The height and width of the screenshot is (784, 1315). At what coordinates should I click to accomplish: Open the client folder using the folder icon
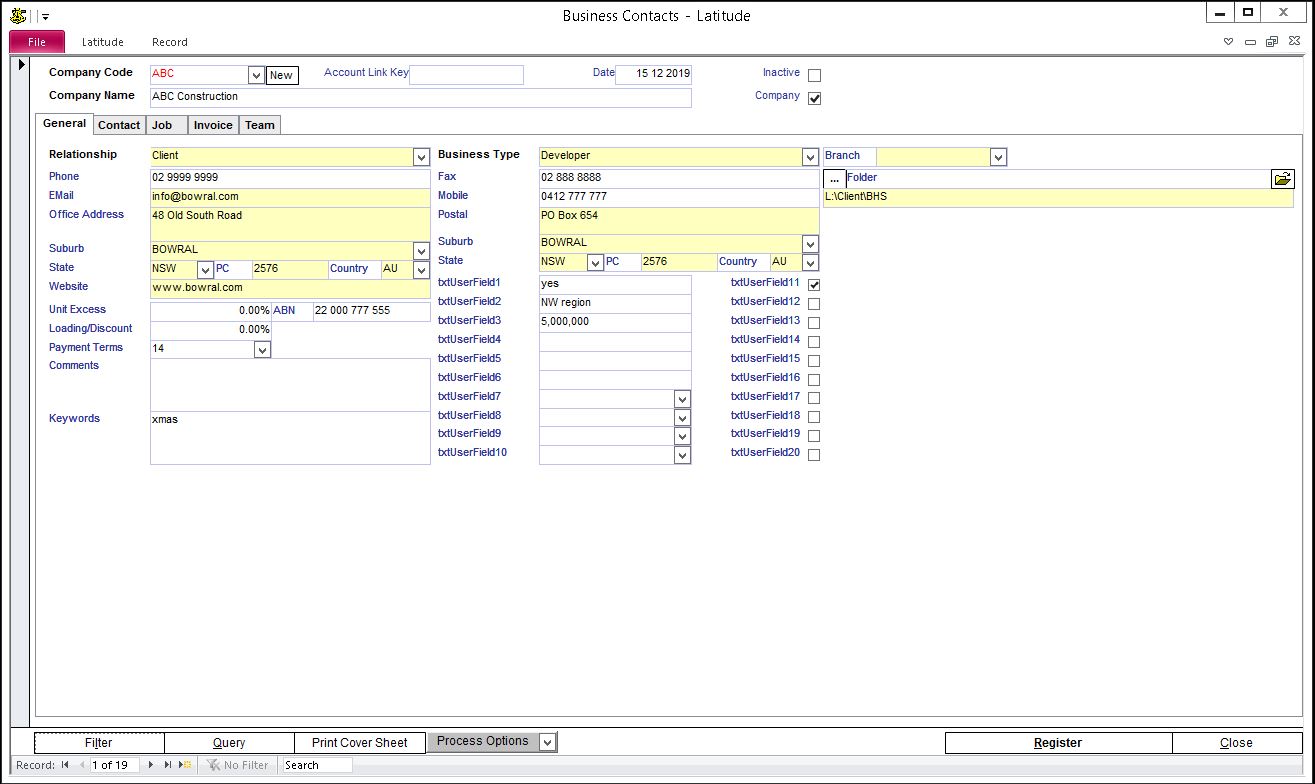click(1282, 179)
